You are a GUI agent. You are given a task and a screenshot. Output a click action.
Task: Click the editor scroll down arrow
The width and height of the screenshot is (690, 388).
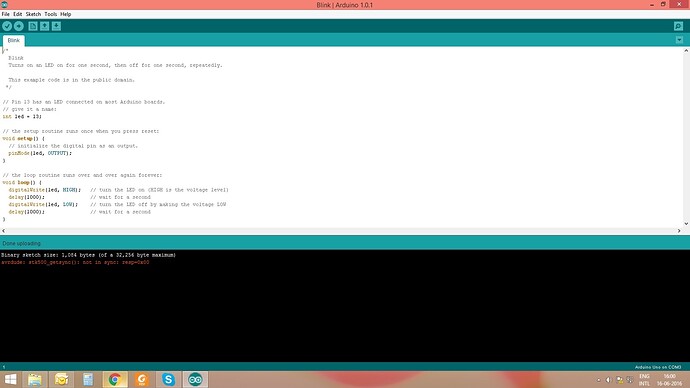pyautogui.click(x=686, y=223)
